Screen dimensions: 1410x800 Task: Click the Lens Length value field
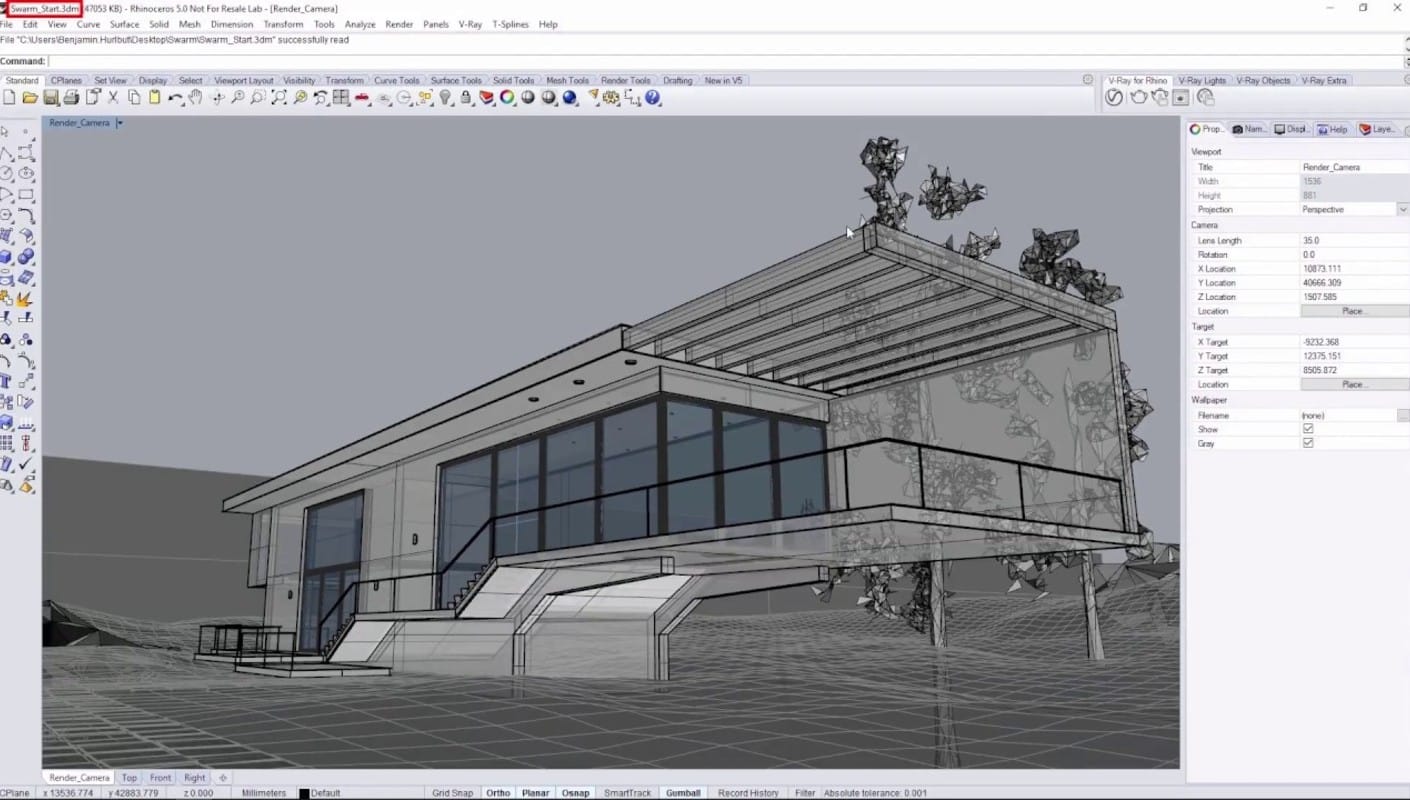click(x=1350, y=241)
